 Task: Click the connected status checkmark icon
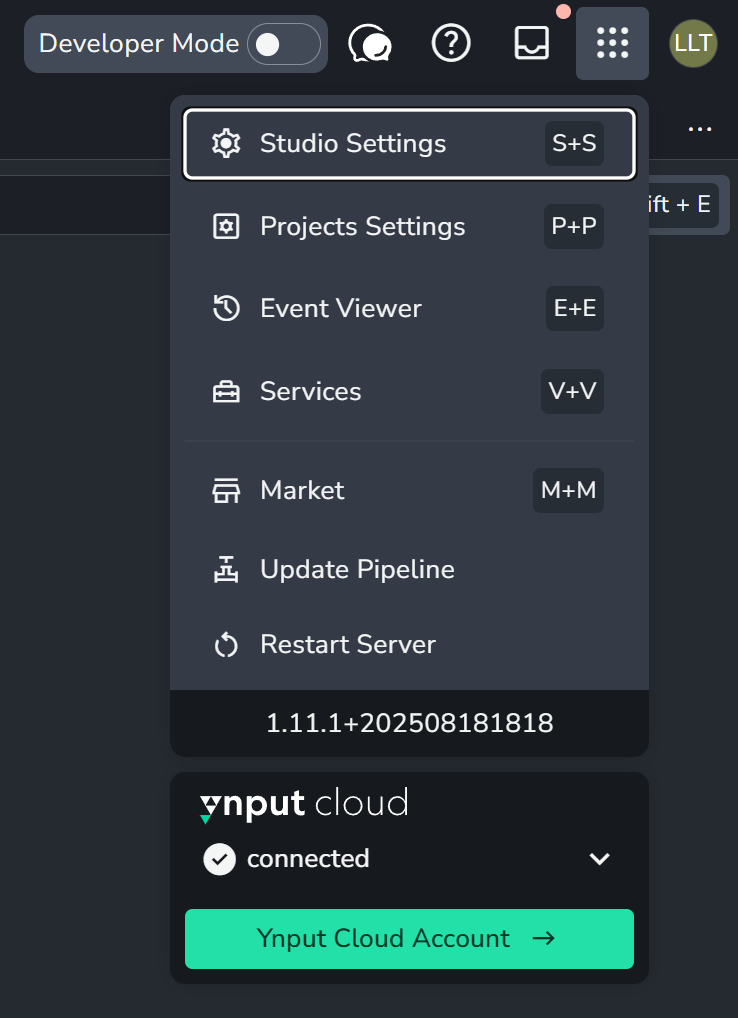(219, 859)
